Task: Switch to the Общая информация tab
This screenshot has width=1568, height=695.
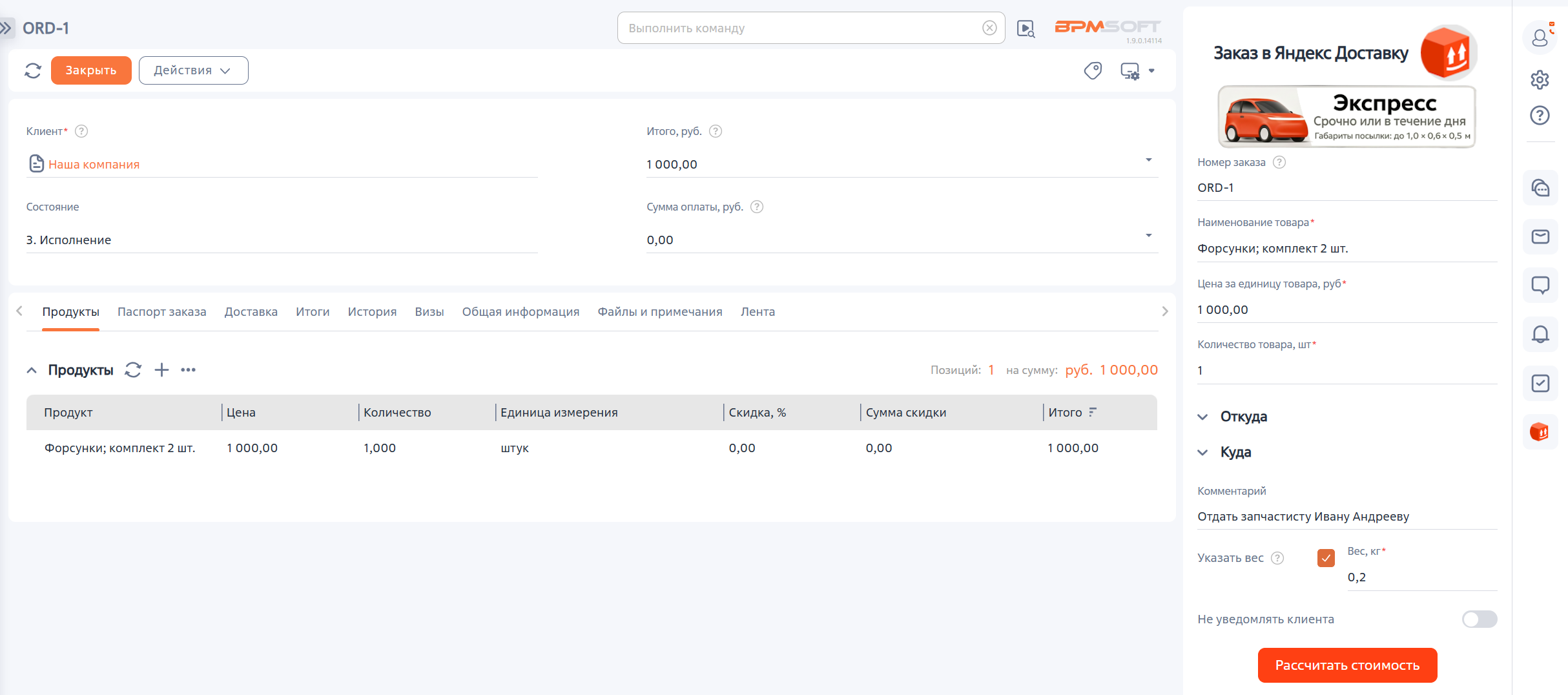Action: pos(521,312)
